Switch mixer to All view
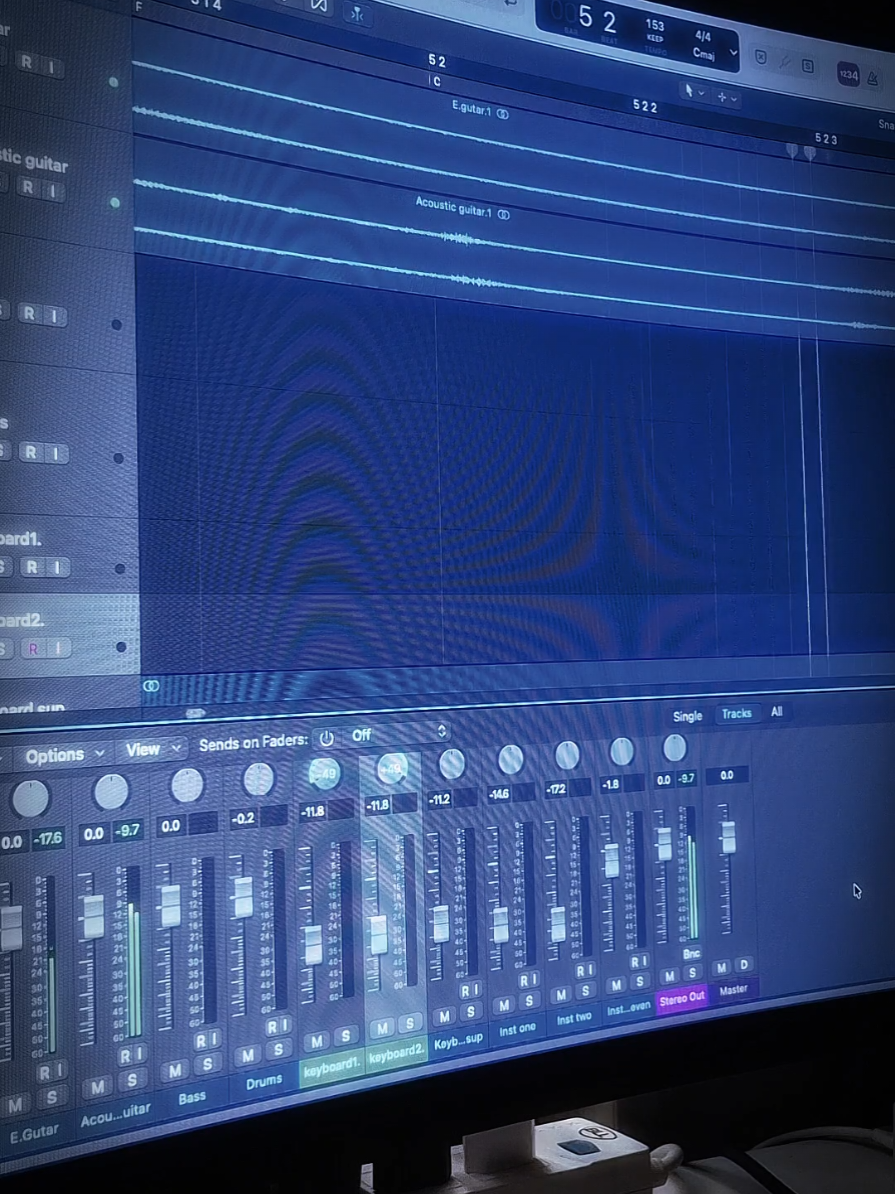Image resolution: width=895 pixels, height=1194 pixels. (x=776, y=711)
